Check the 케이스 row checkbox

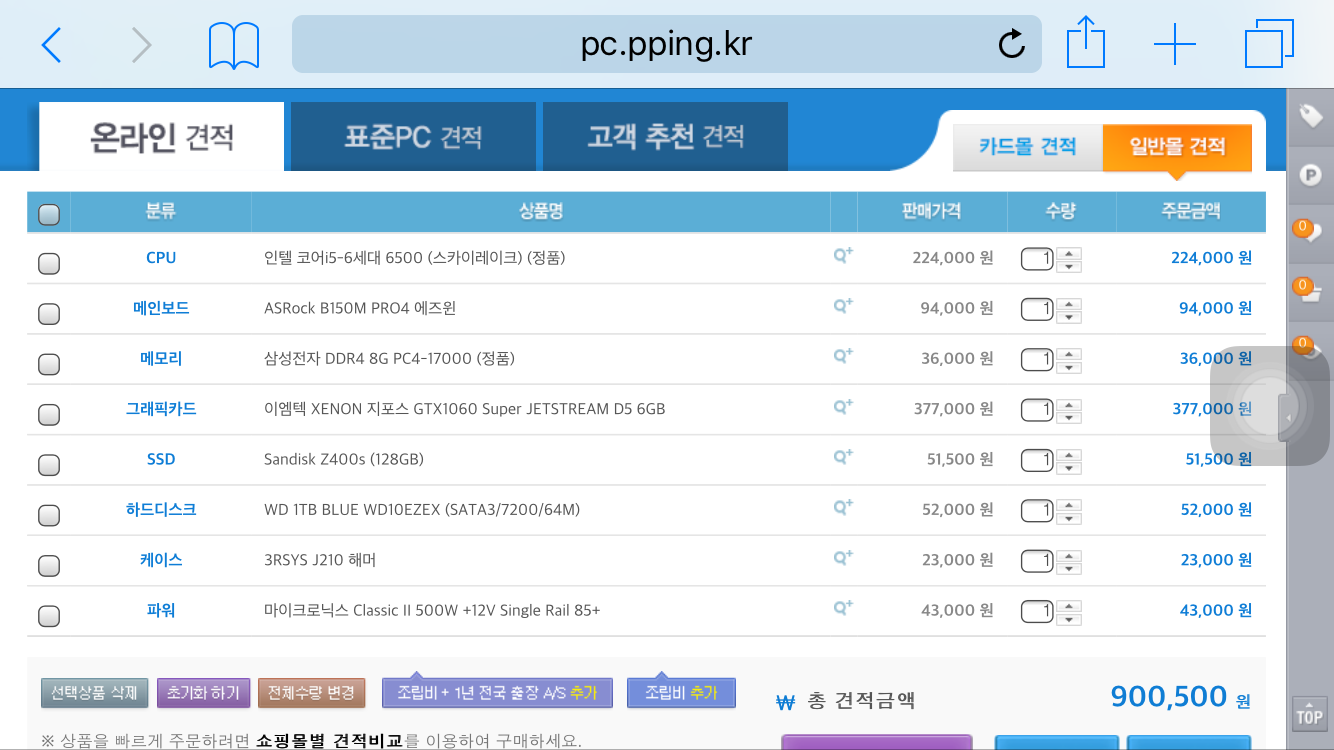[48, 566]
